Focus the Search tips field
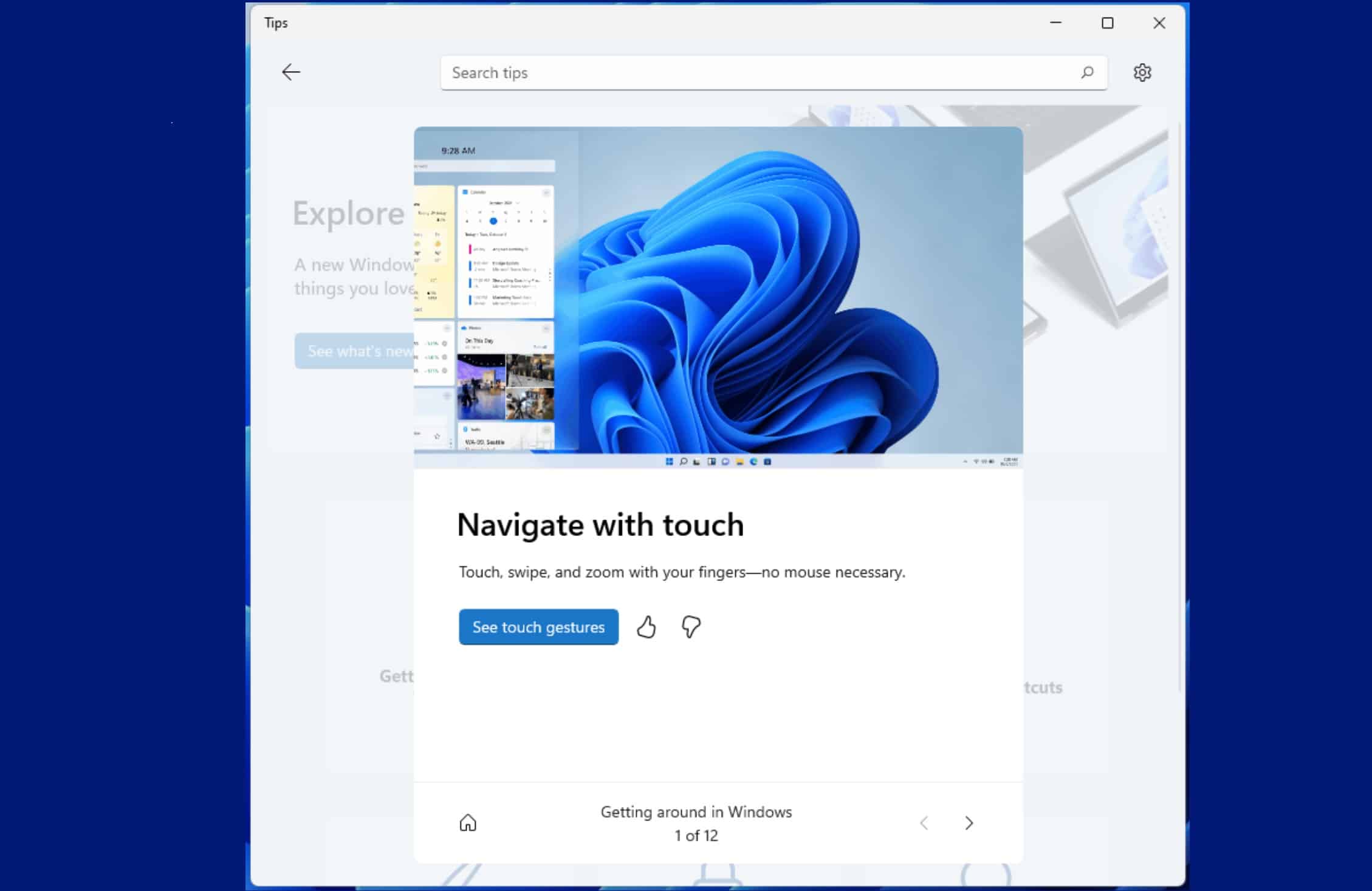 tap(773, 73)
